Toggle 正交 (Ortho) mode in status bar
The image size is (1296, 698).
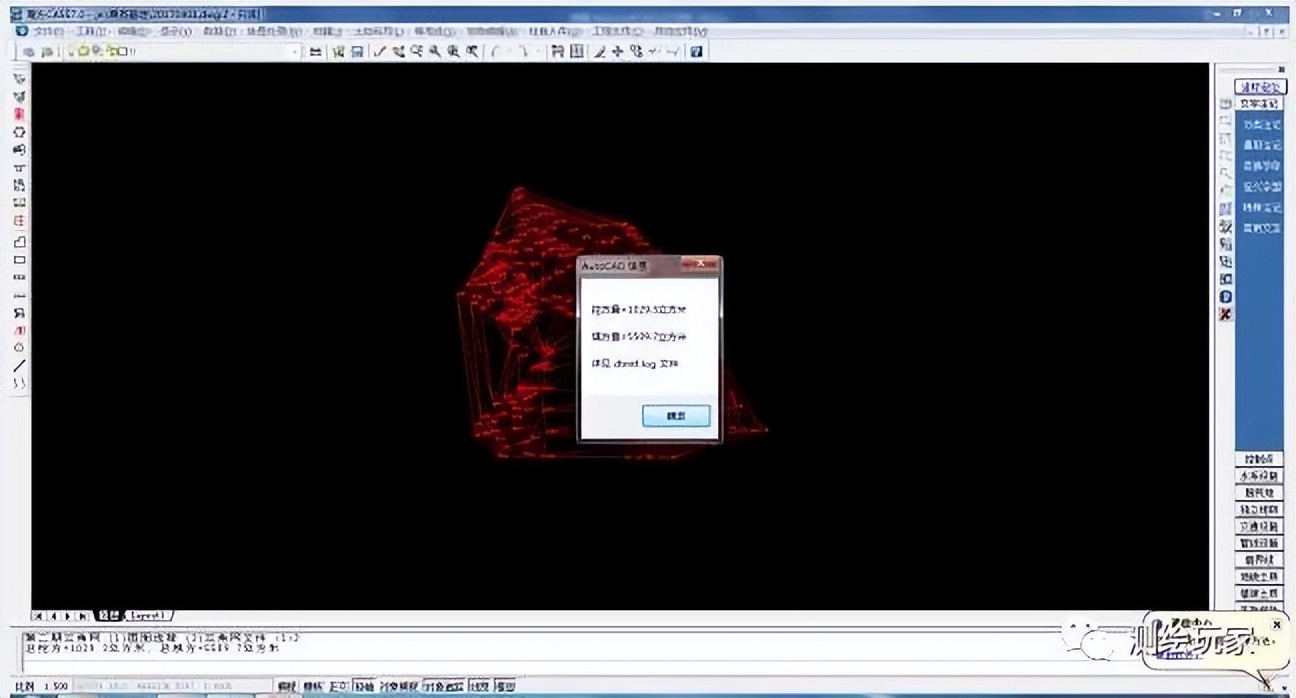point(338,687)
